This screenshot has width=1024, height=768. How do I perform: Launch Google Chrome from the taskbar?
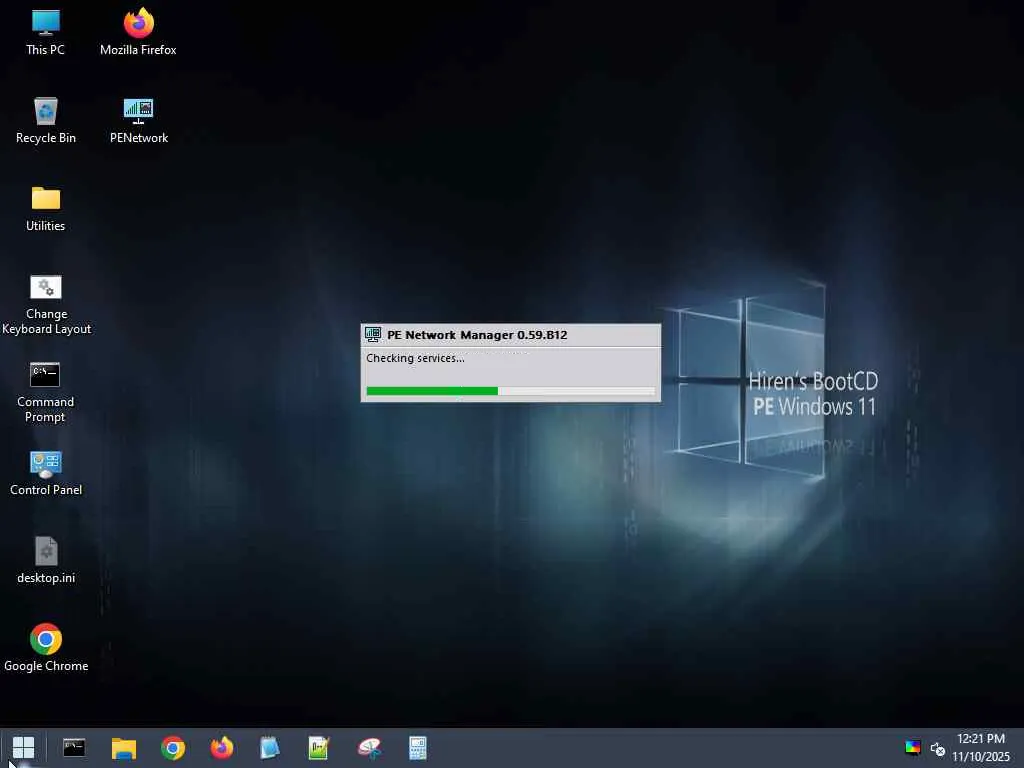[x=173, y=748]
